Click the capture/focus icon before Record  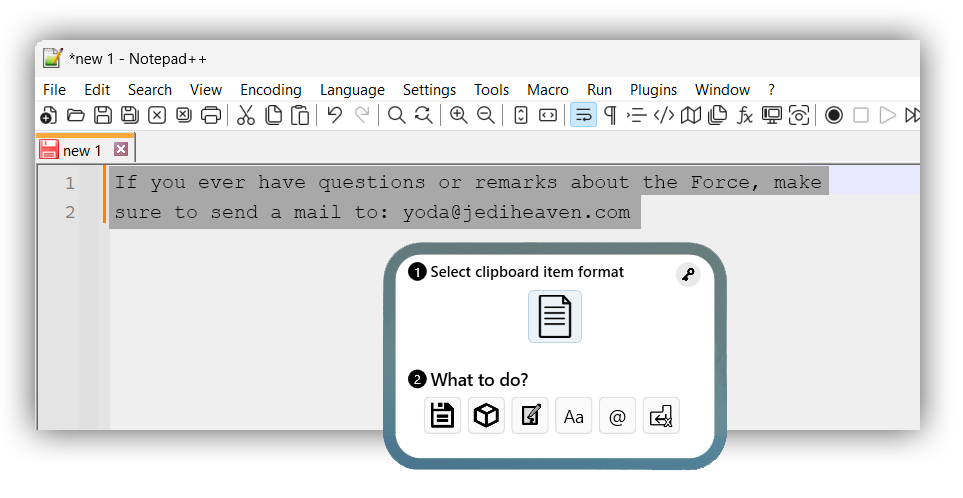coord(798,115)
